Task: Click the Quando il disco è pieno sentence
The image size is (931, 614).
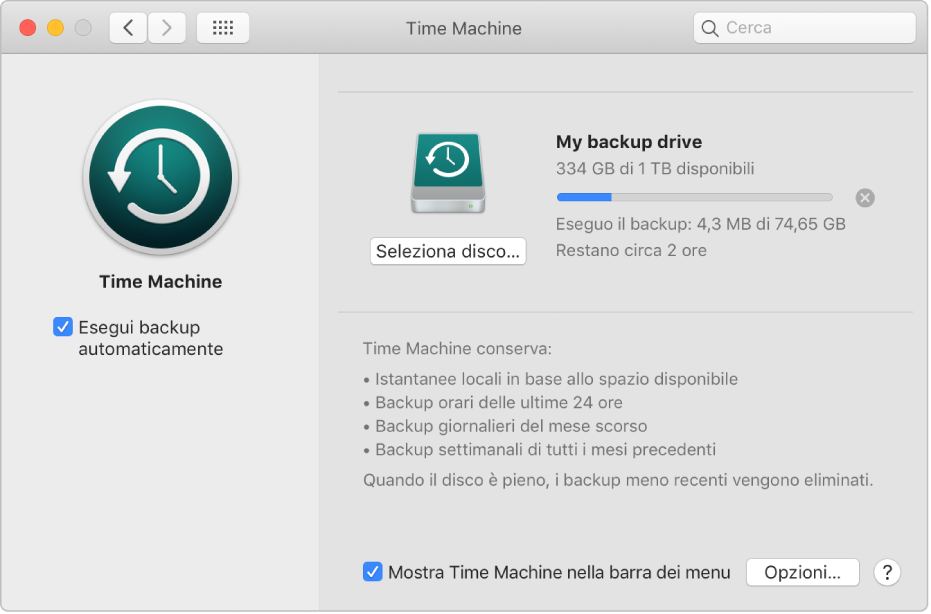Action: (618, 480)
